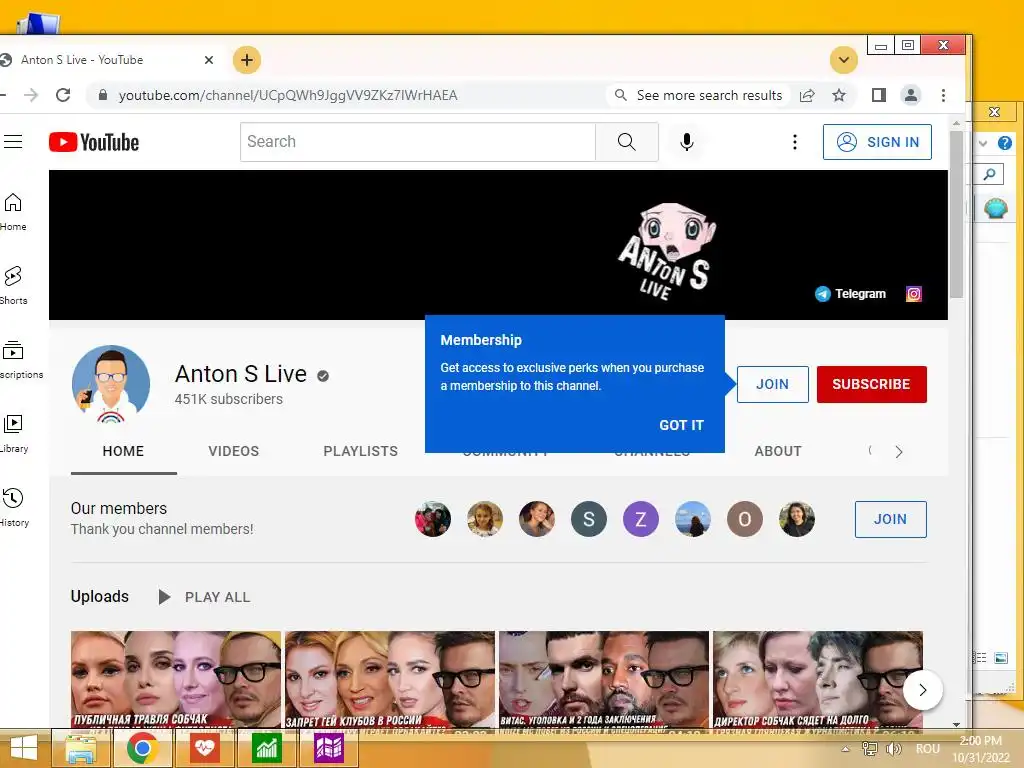This screenshot has width=1024, height=768.
Task: Switch to the About channel tab
Action: tap(778, 451)
